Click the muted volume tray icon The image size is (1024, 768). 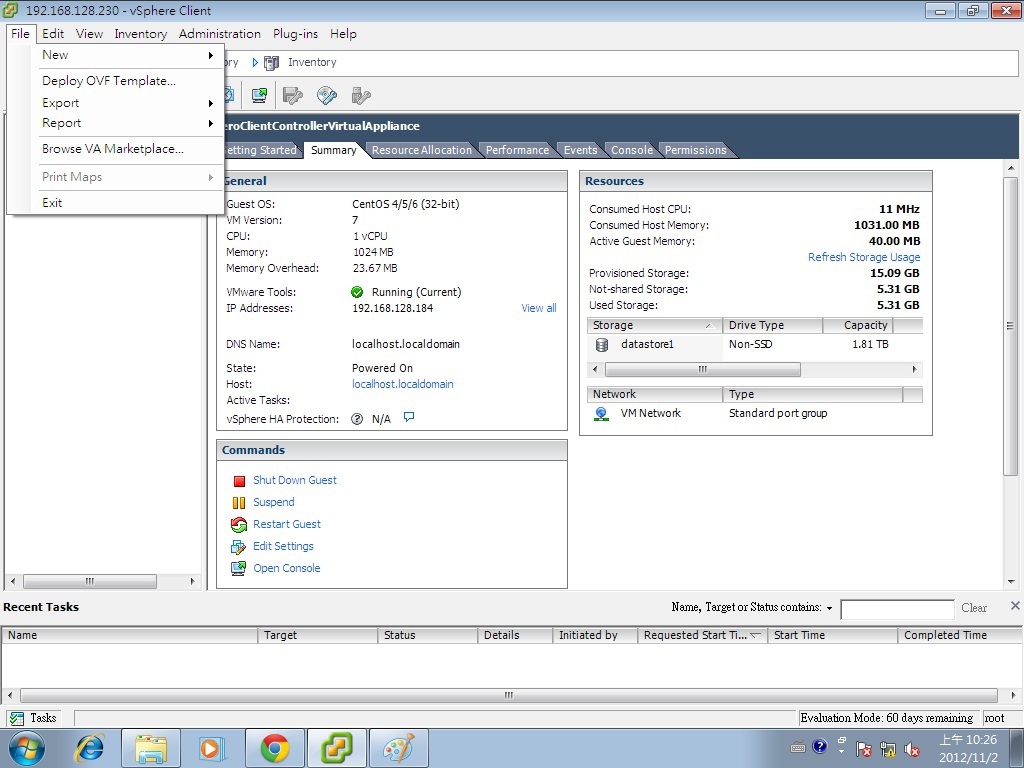click(x=912, y=749)
